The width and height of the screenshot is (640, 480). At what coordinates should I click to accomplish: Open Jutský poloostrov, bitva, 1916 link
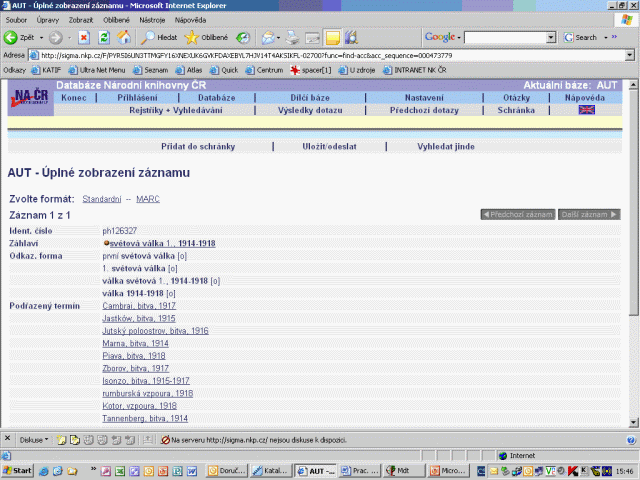pyautogui.click(x=155, y=331)
